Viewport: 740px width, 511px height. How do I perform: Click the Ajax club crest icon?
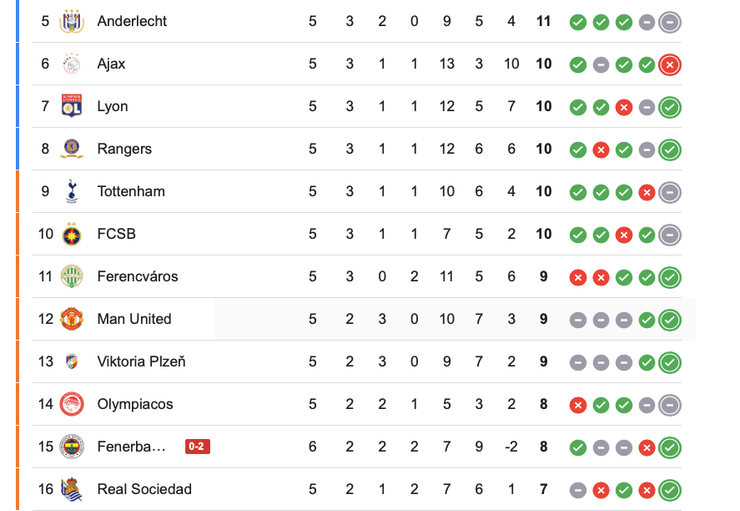click(x=71, y=64)
